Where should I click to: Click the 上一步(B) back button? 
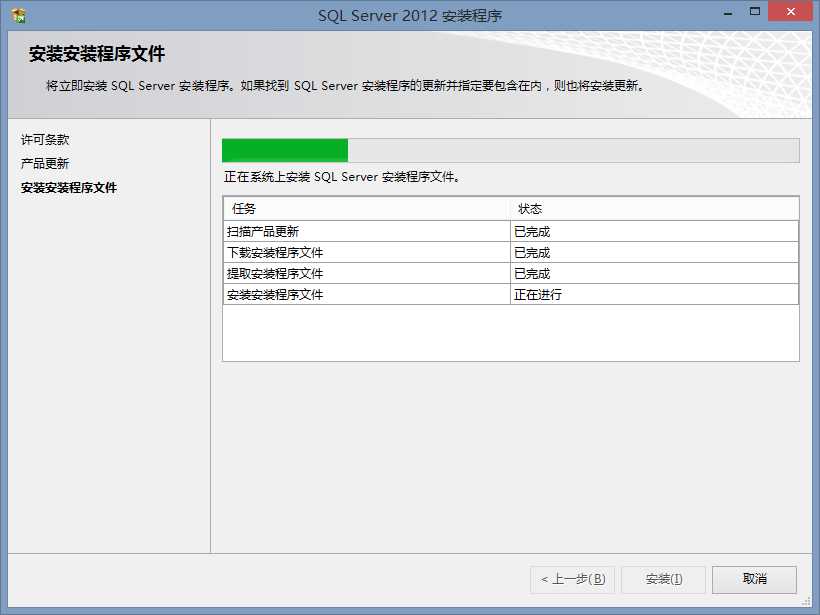click(573, 579)
